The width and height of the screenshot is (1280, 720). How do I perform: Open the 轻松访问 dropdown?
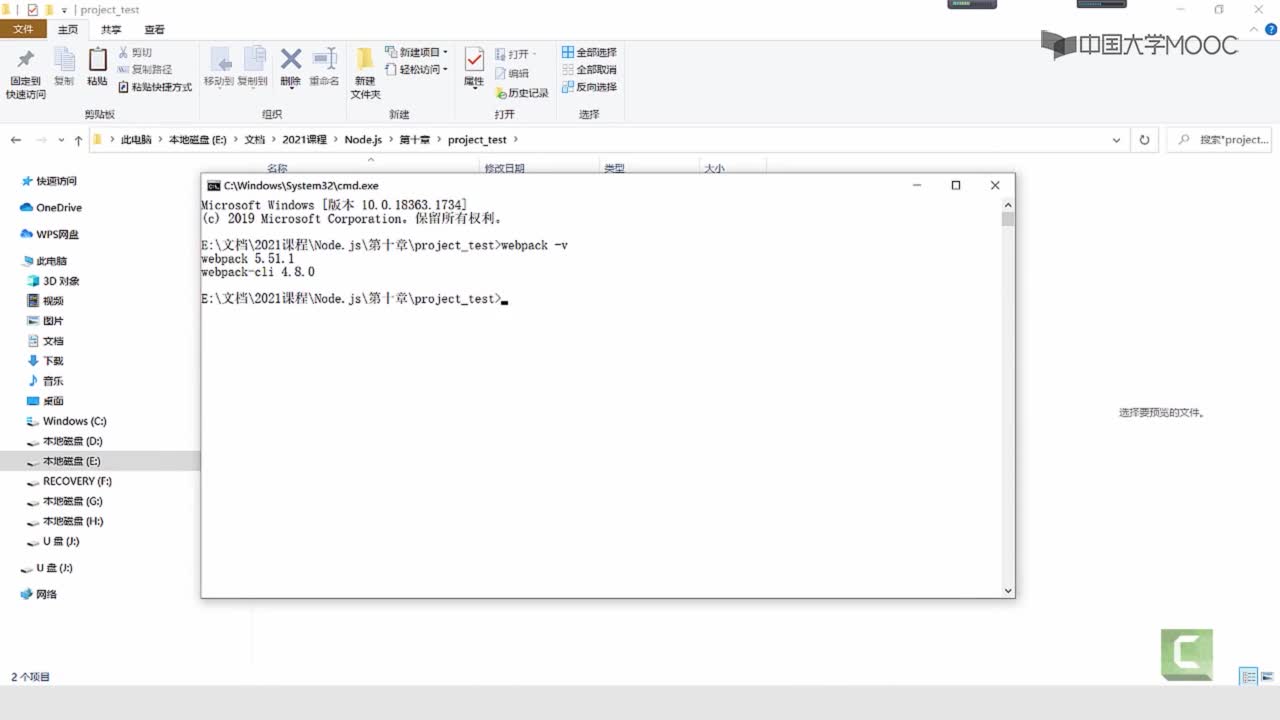point(417,69)
